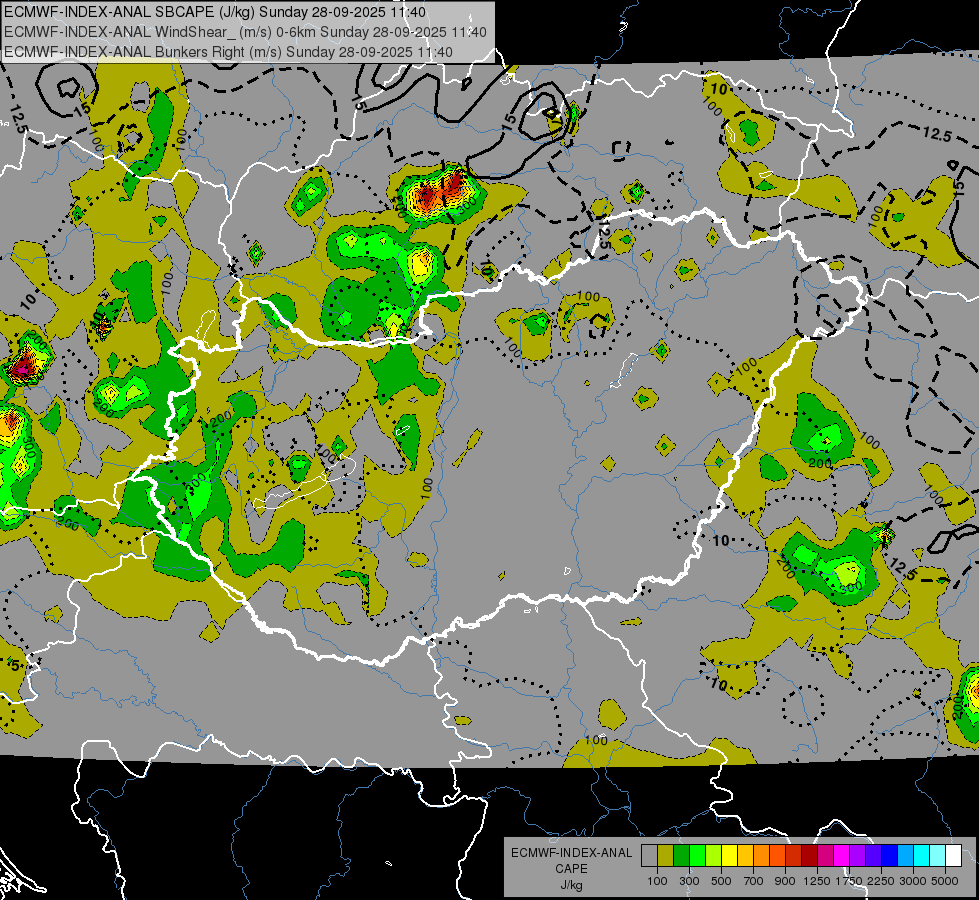Select the red legend swatch after 900
This screenshot has height=900, width=979.
[x=794, y=856]
